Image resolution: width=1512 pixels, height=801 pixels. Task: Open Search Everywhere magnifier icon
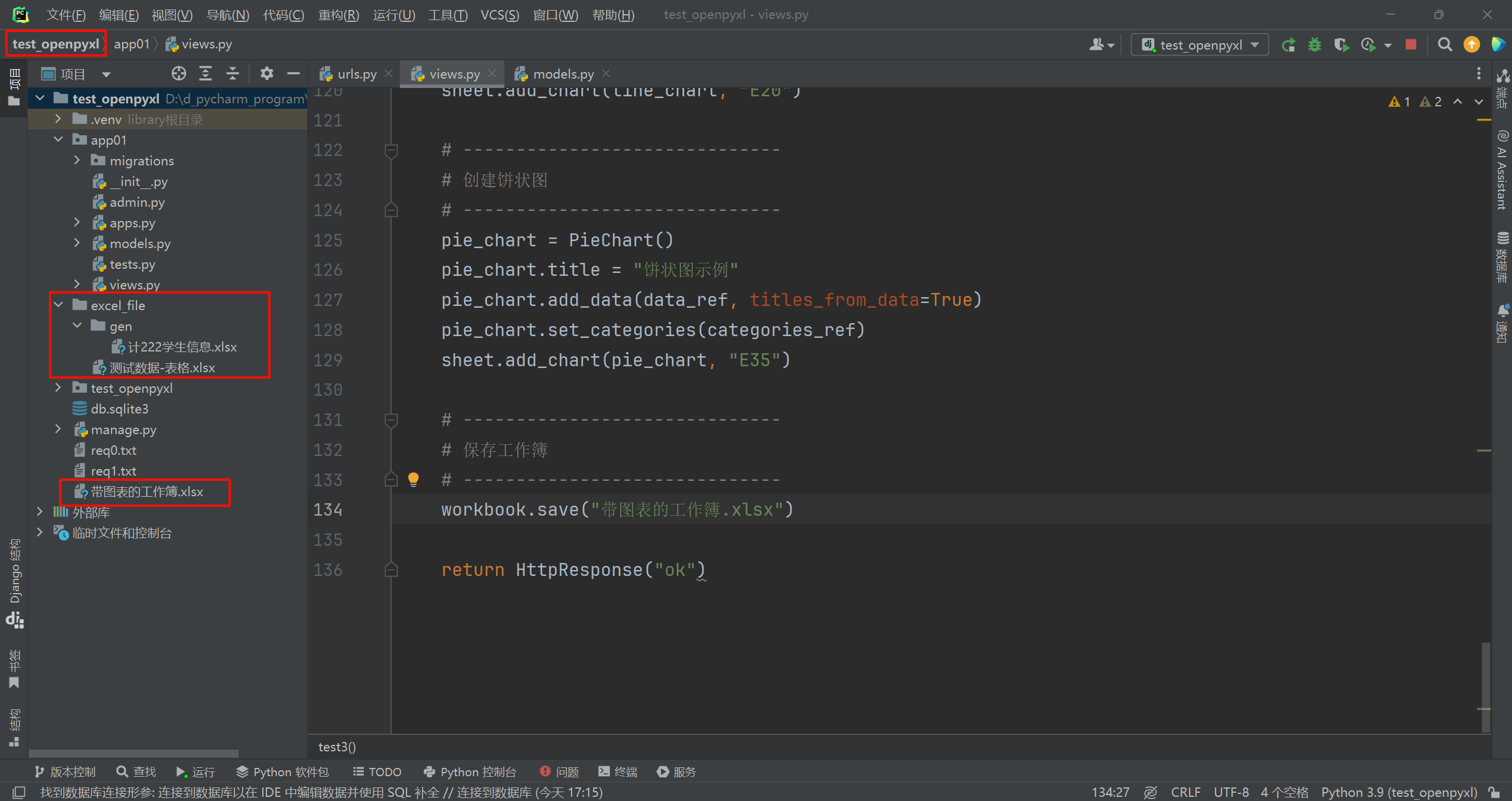coord(1445,45)
